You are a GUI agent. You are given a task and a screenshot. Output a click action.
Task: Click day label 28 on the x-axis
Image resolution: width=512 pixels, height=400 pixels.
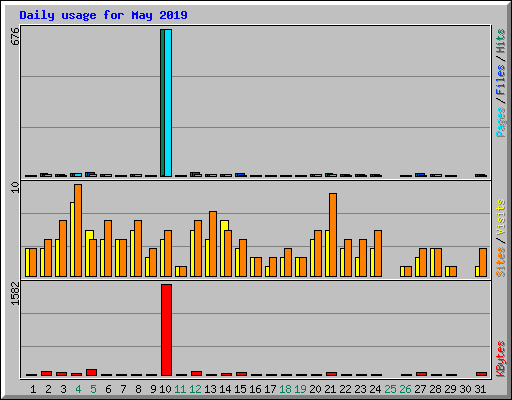click(x=435, y=389)
